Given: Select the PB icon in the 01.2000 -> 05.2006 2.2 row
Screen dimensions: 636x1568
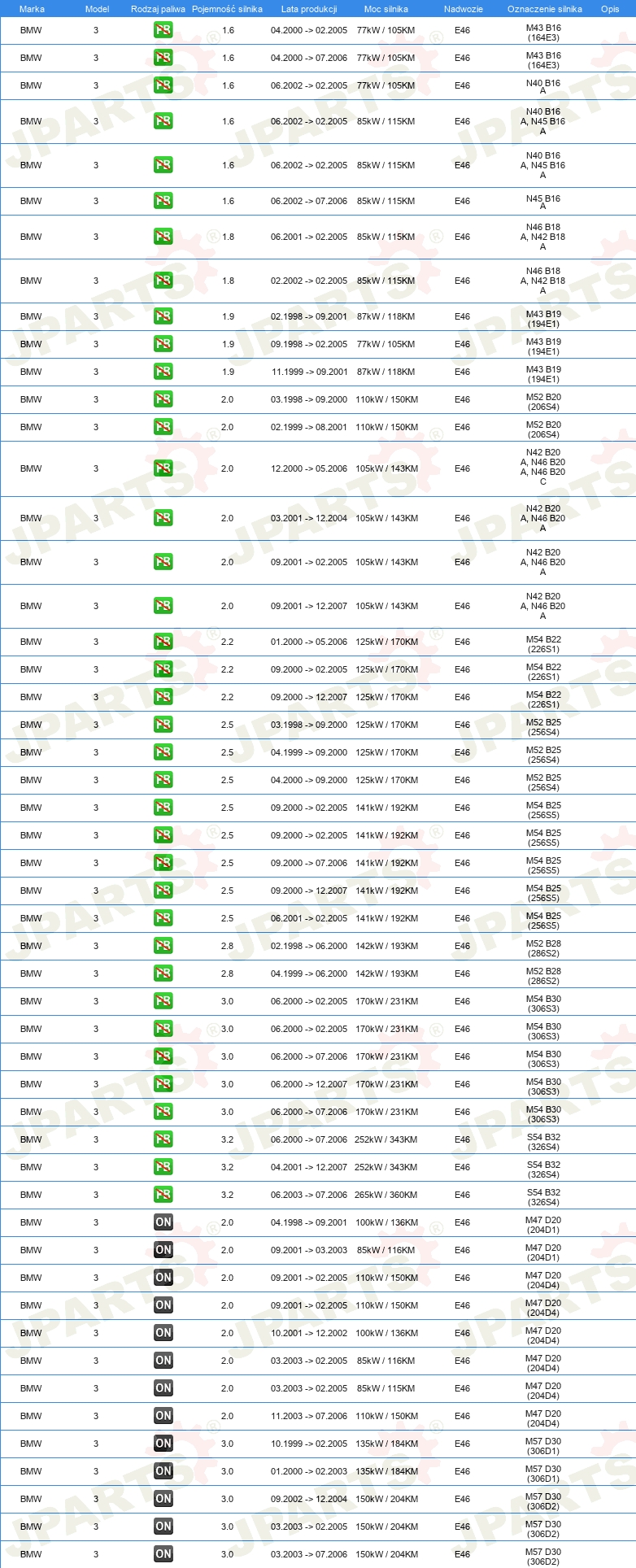Looking at the screenshot, I should click(163, 642).
